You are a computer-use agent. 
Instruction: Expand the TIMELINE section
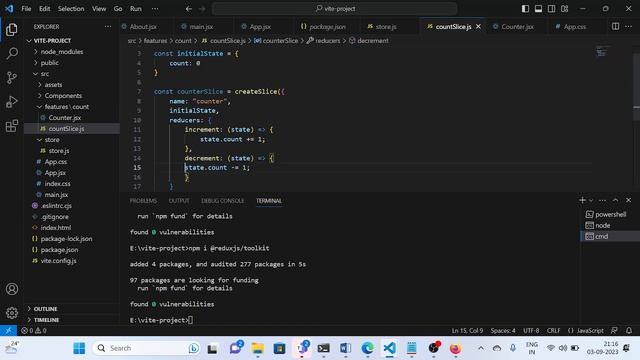[x=46, y=320]
